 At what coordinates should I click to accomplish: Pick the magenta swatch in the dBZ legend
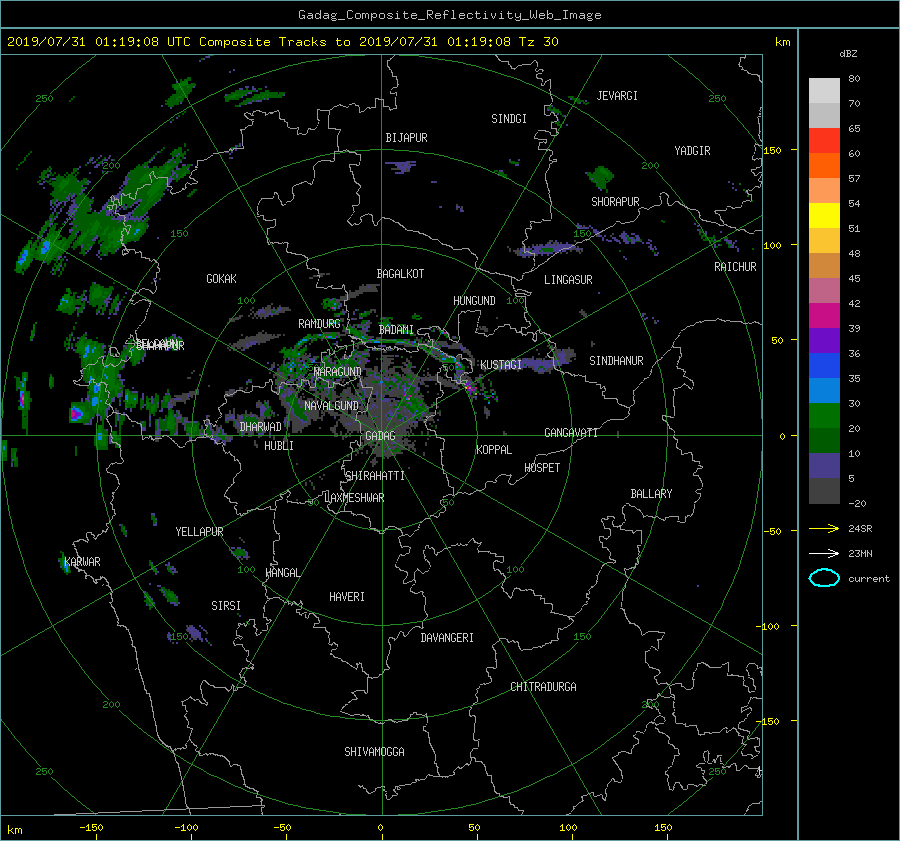click(x=824, y=316)
